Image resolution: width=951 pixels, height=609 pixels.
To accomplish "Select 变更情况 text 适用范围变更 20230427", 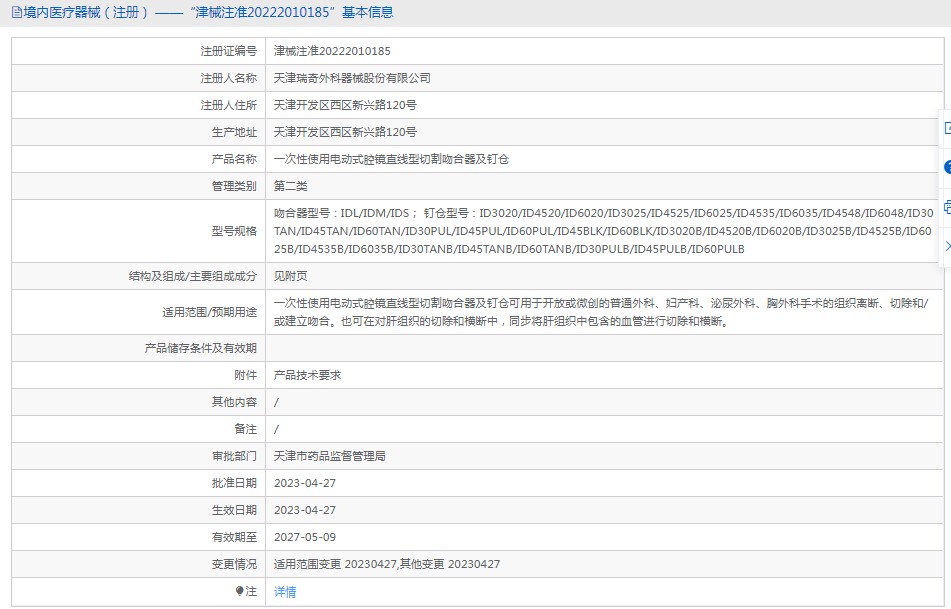I will click(x=335, y=564).
